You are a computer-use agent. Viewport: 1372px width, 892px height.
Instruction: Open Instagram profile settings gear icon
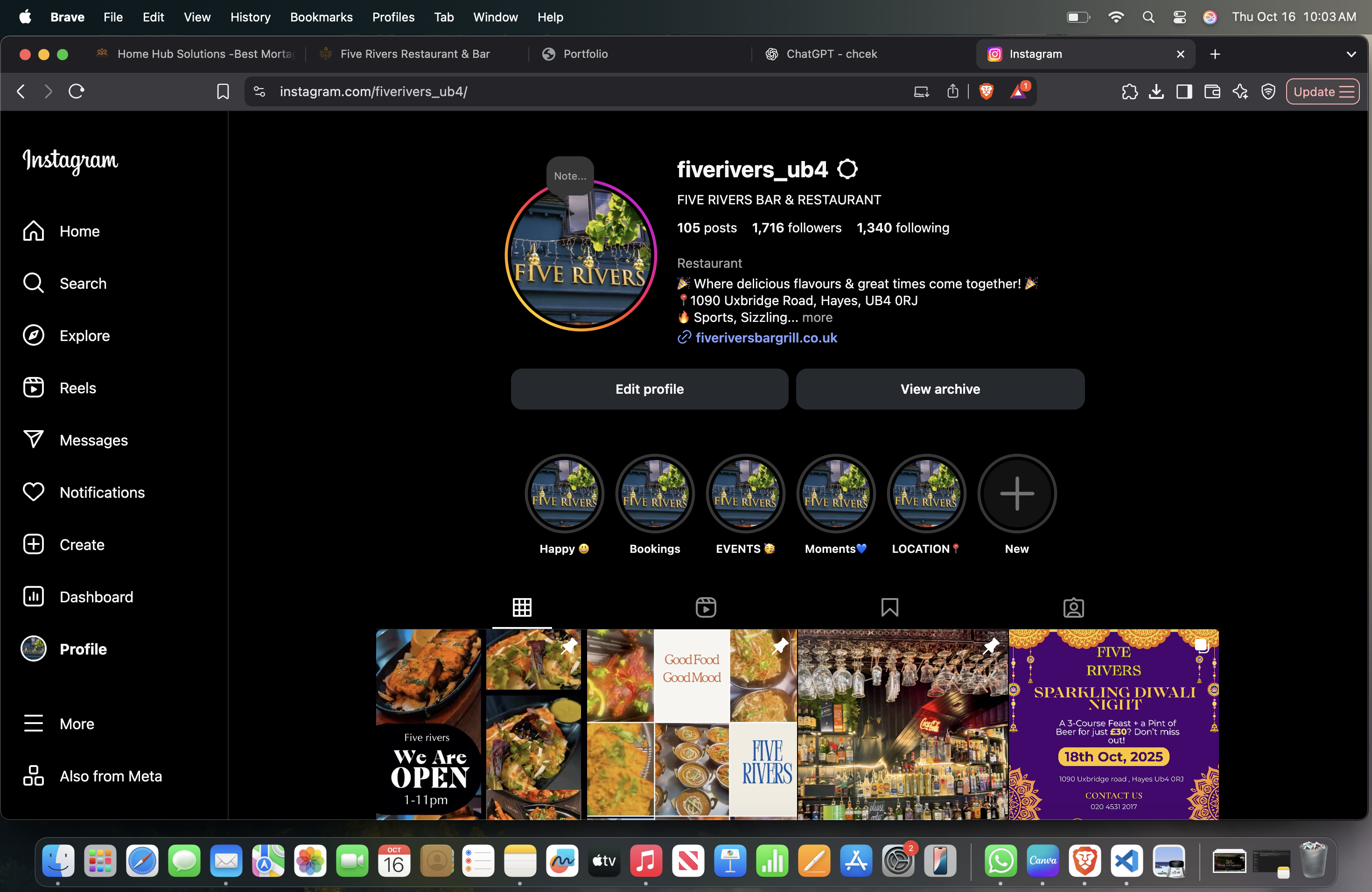(x=847, y=169)
